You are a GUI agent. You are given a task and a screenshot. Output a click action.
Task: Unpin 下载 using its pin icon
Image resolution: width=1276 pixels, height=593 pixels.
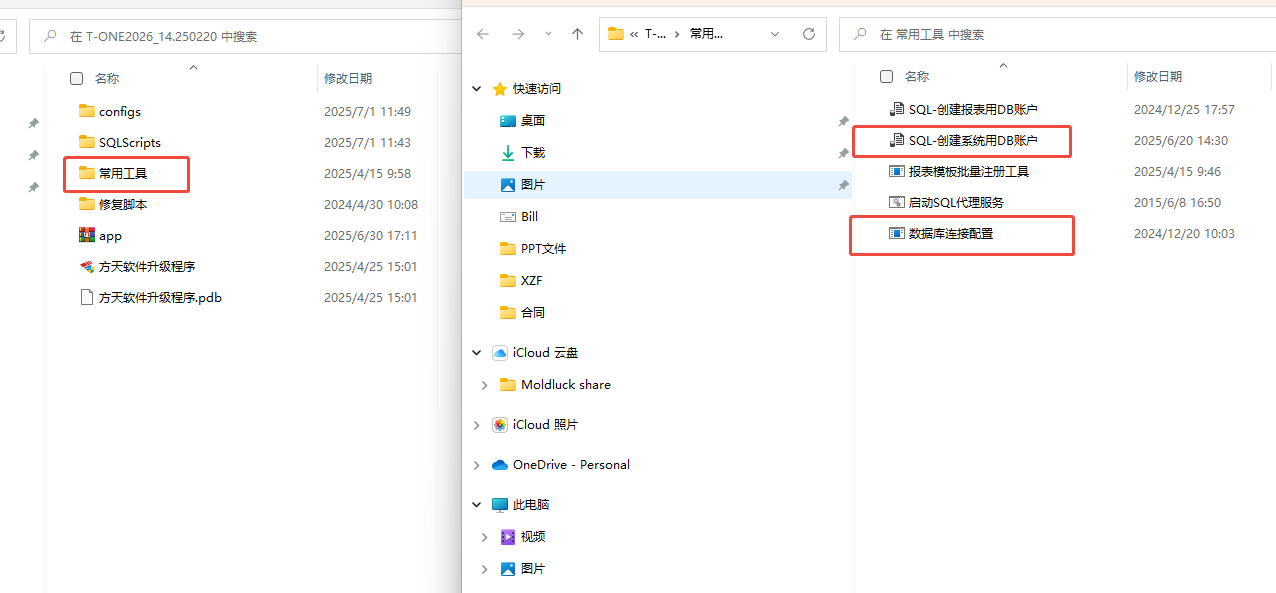pos(843,153)
